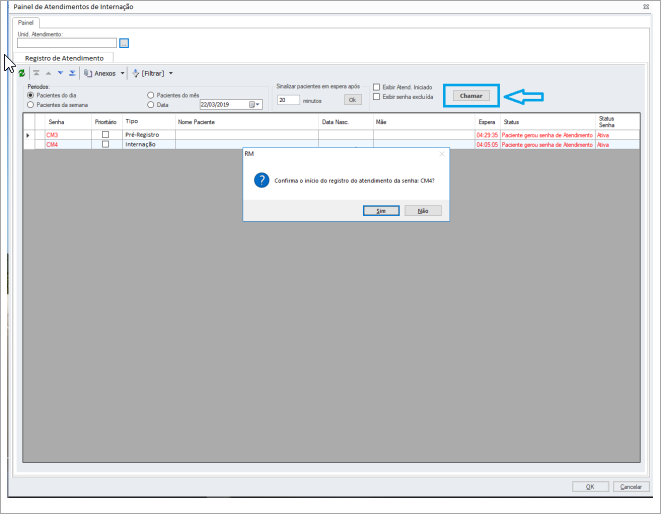Click the Espera column header
The height and width of the screenshot is (516, 662).
click(487, 122)
